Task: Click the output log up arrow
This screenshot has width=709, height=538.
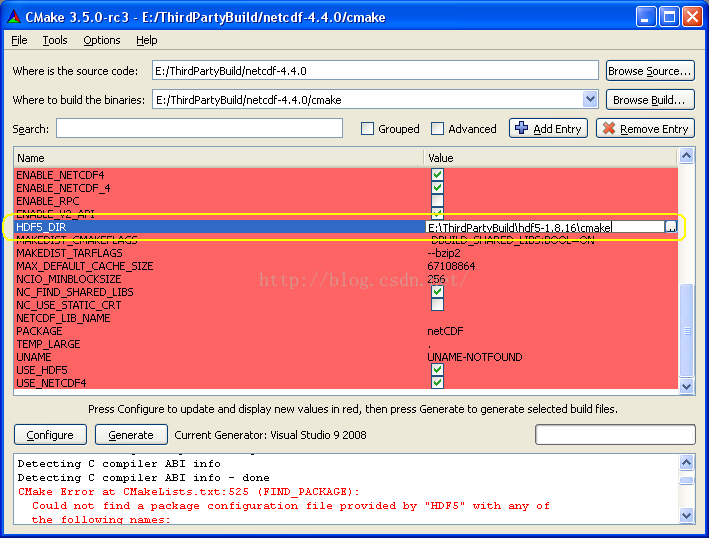Action: pos(686,462)
